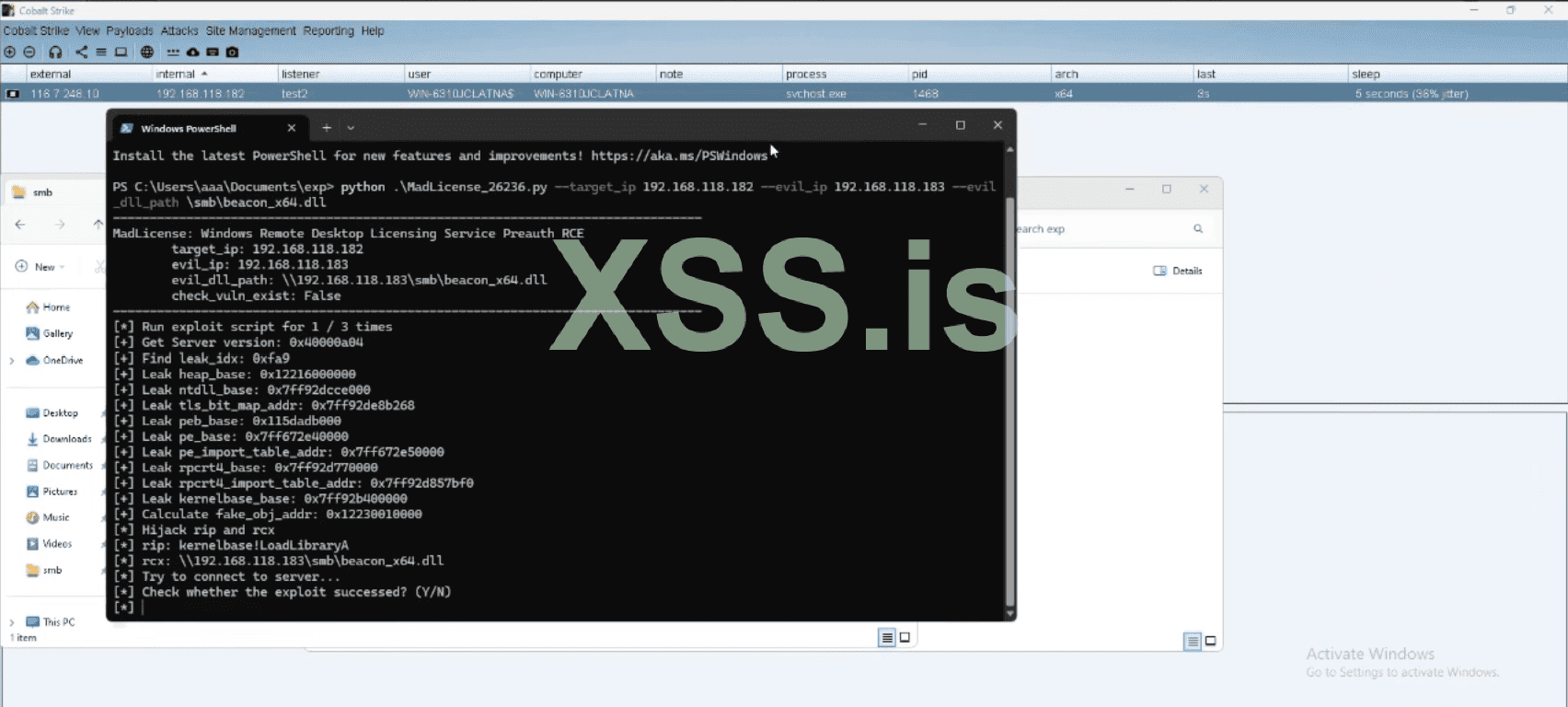Sort sessions by the computer column header
The image size is (1568, 707).
pyautogui.click(x=593, y=74)
